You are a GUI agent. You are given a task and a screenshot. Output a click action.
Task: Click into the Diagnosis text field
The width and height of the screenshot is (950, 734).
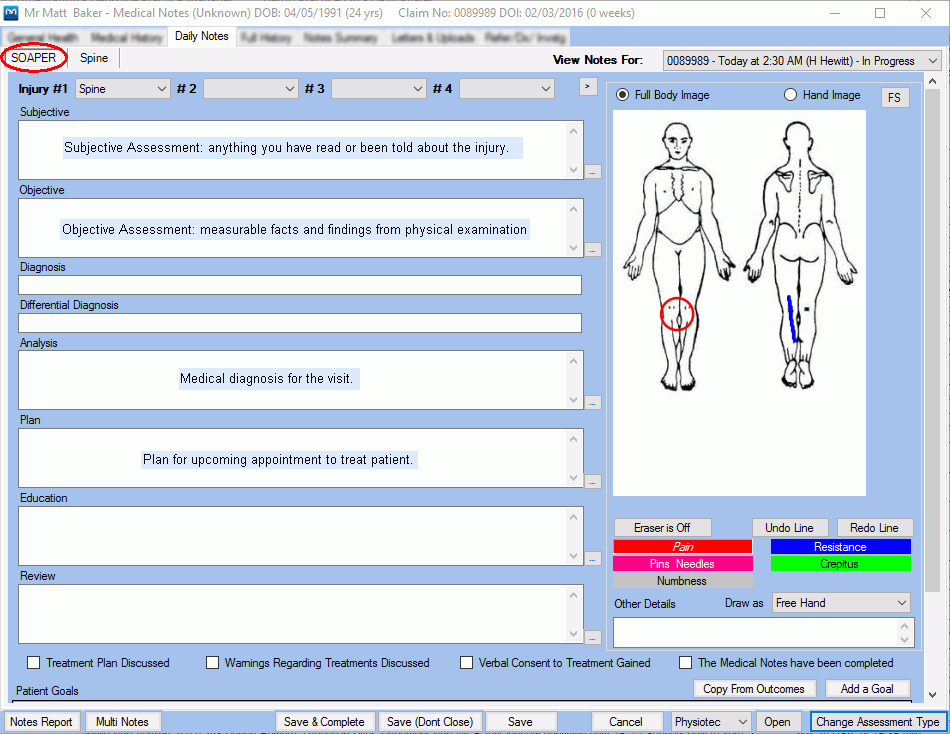point(300,286)
